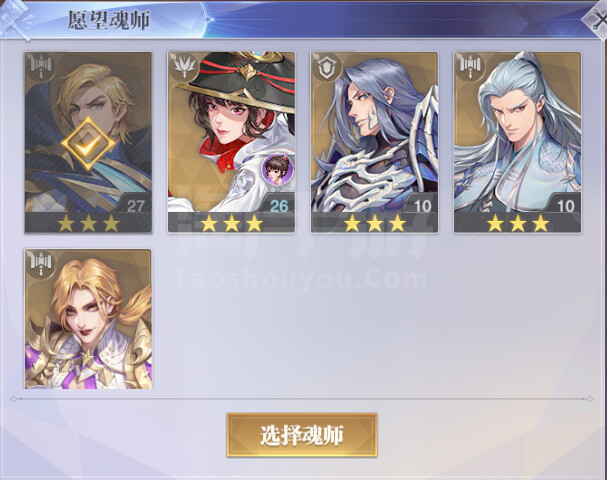Click the three stars under silver-haired hero
The image size is (607, 480).
(x=518, y=223)
